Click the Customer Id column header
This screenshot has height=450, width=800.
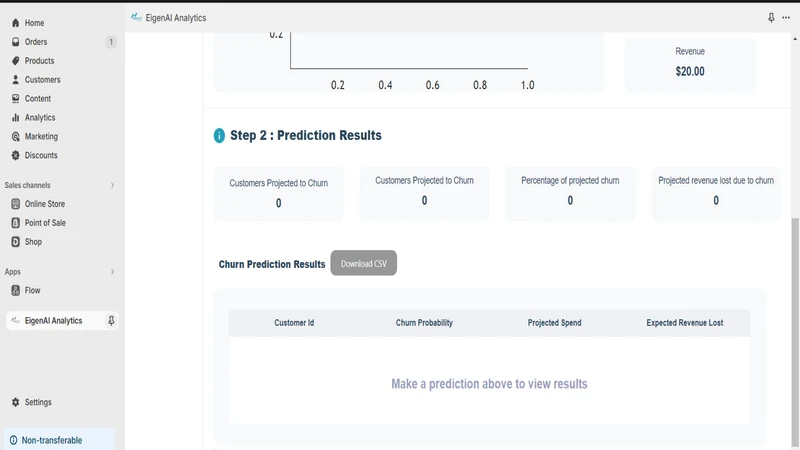tap(294, 322)
